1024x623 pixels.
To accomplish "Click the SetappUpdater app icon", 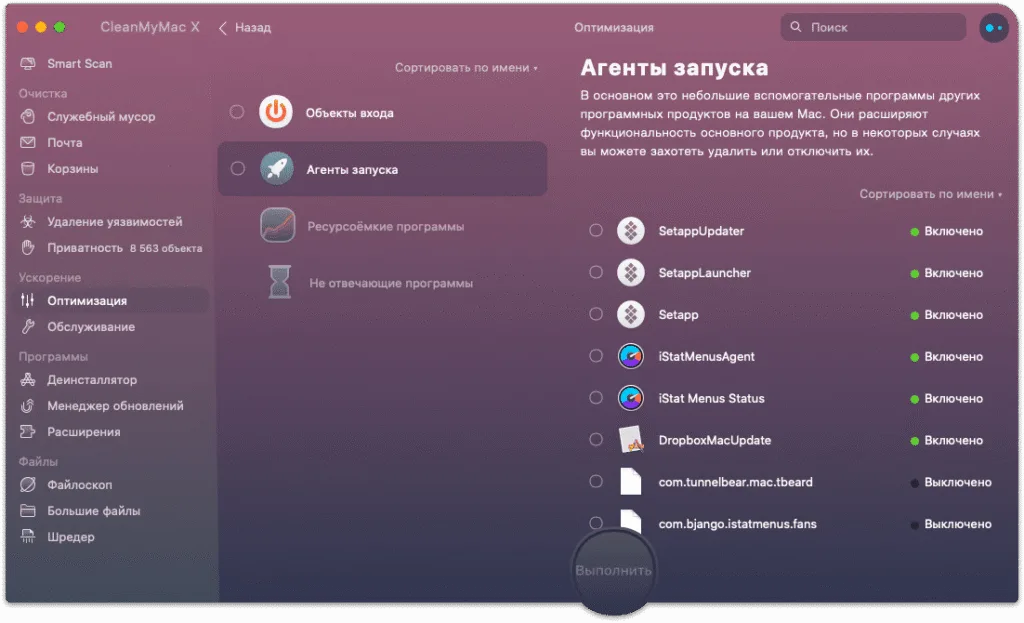I will click(x=631, y=231).
